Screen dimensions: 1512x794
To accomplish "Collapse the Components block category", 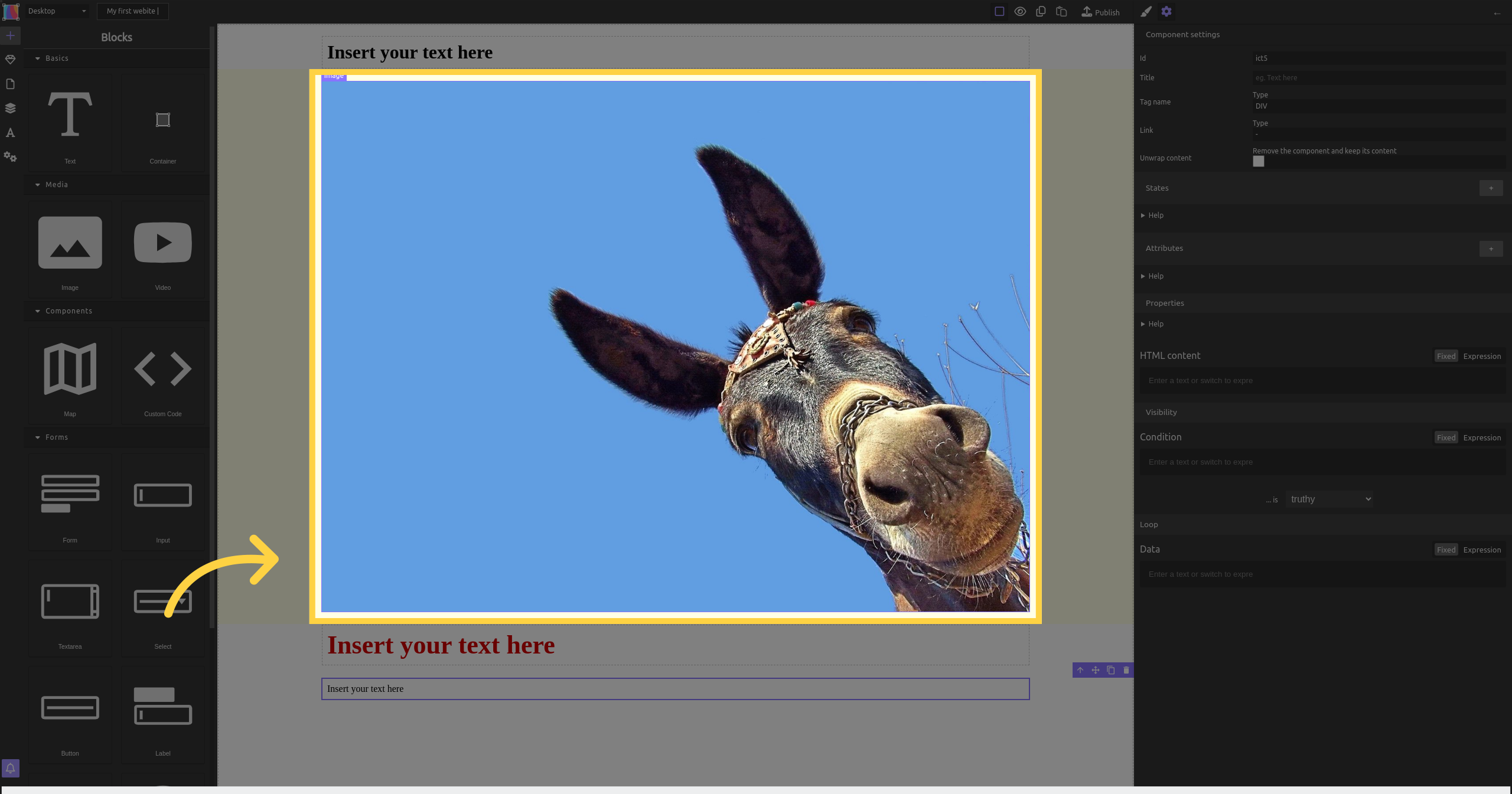I will tap(116, 311).
